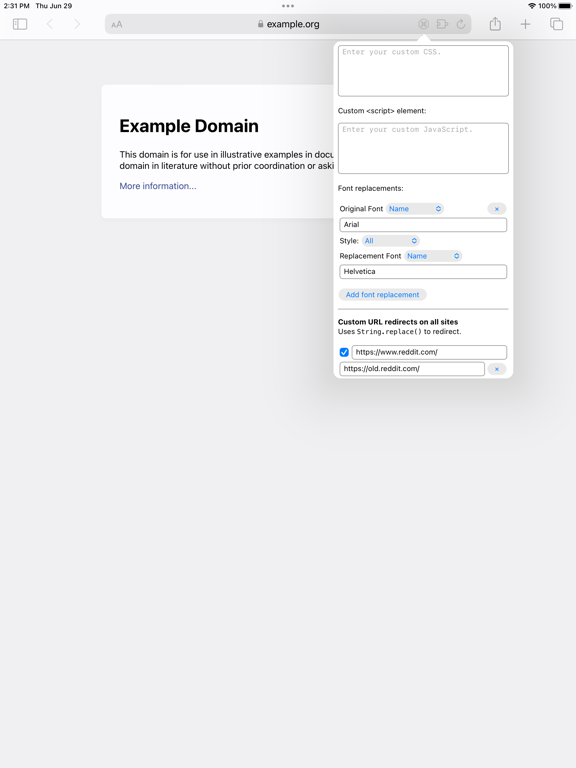
Task: Open the AA reader options
Action: coord(117,24)
